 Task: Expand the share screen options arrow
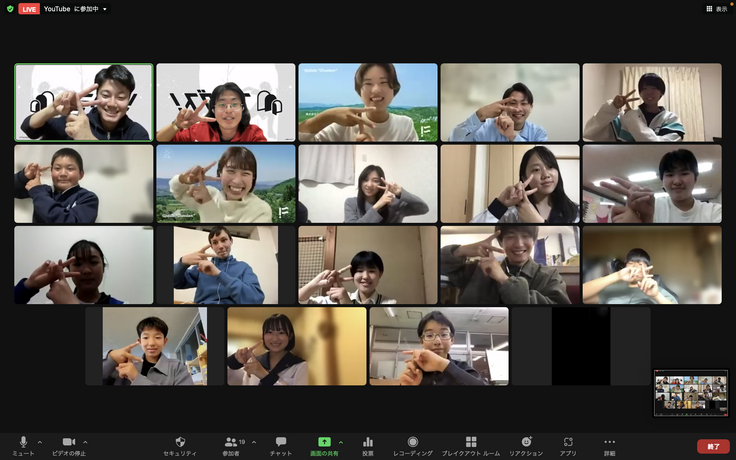coord(340,441)
